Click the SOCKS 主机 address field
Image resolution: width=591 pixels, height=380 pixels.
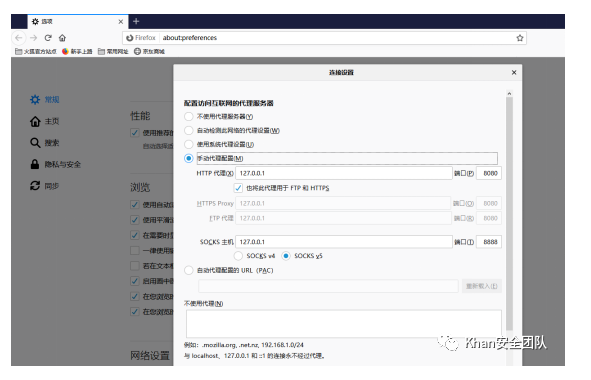pos(344,242)
